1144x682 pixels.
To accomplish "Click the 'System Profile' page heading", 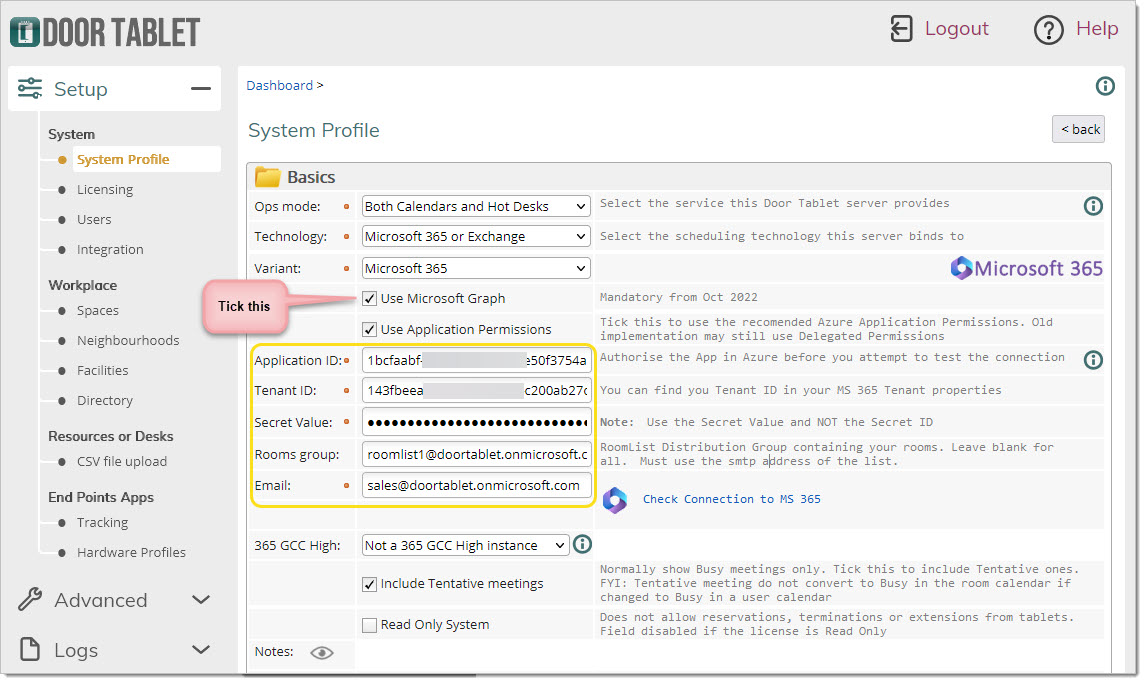I will [x=314, y=131].
